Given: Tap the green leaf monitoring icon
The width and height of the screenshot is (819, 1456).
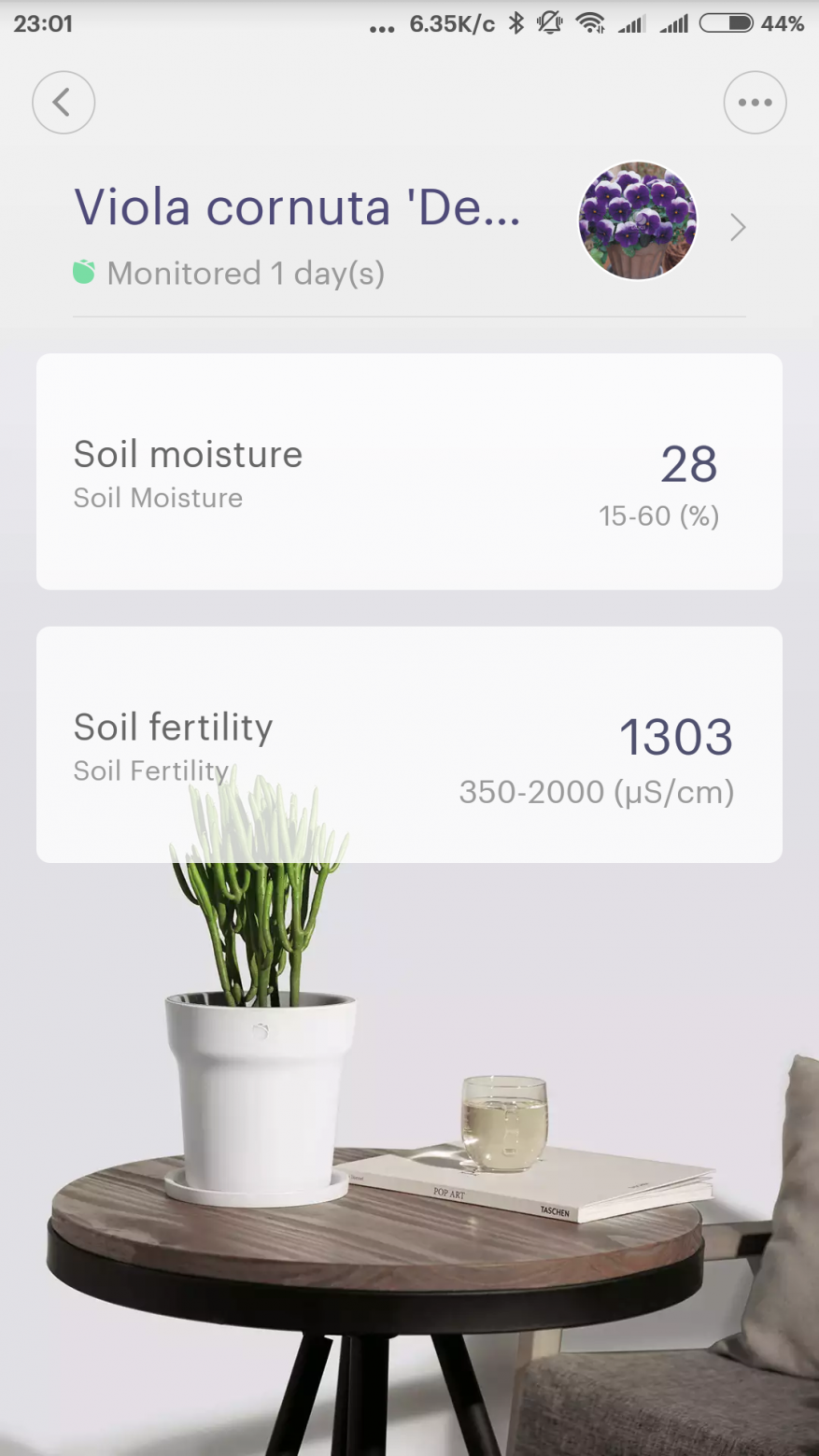Looking at the screenshot, I should click(x=84, y=273).
